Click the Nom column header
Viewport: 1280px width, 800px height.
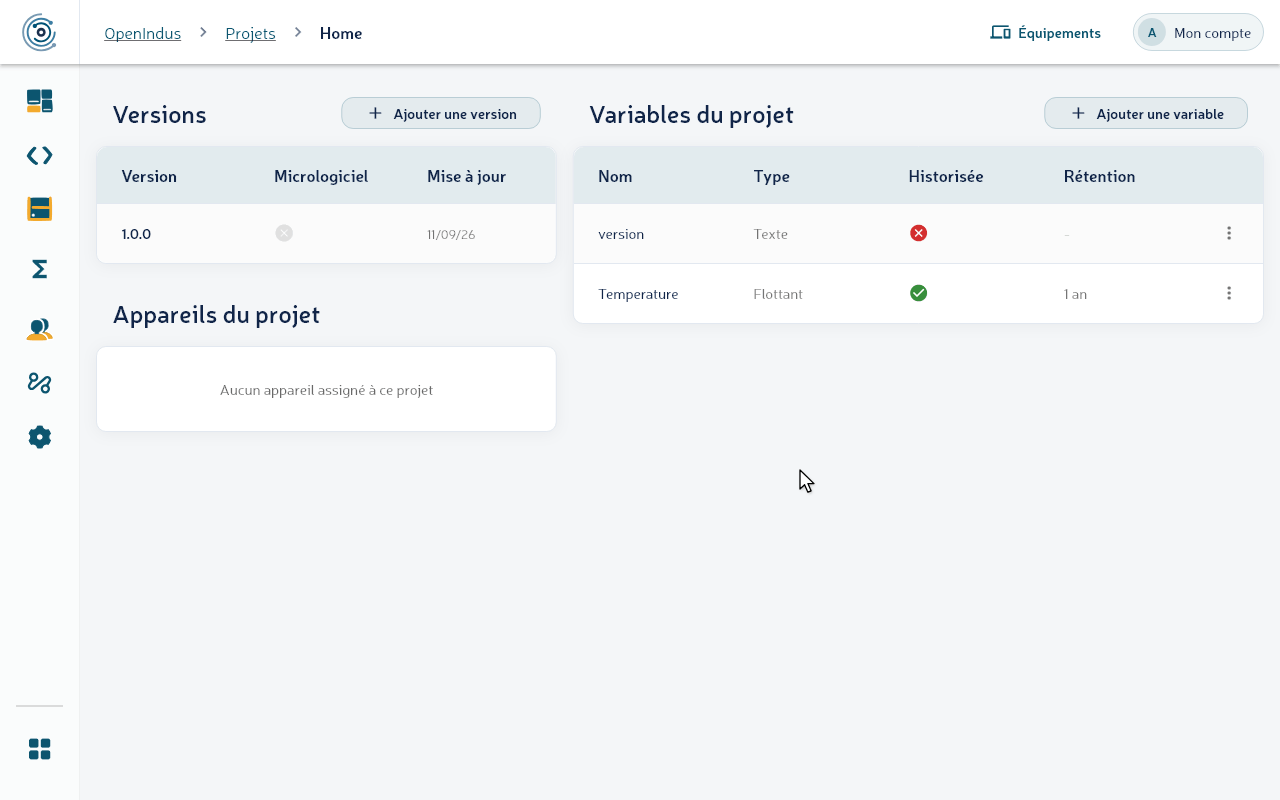tap(615, 176)
